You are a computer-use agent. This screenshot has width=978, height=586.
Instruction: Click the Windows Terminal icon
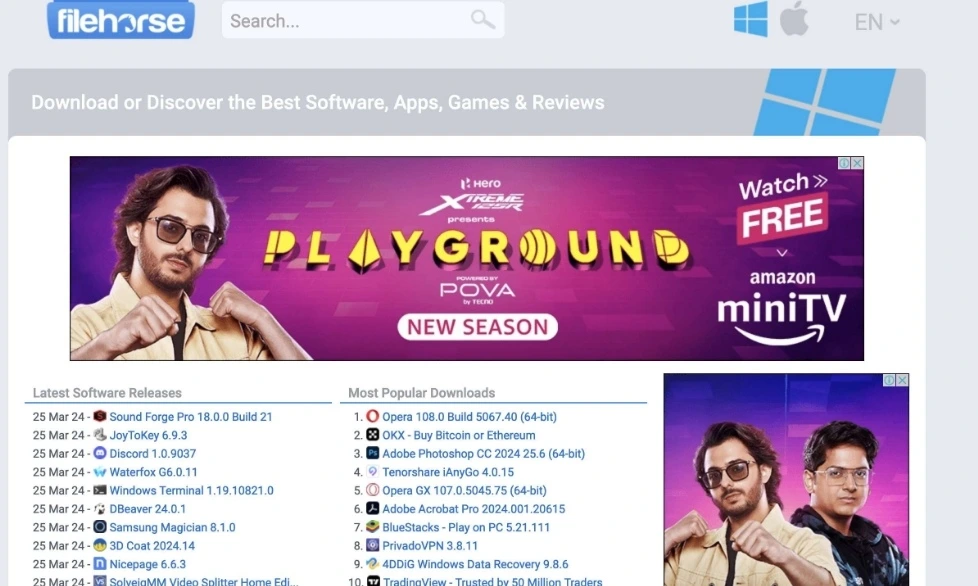point(100,490)
